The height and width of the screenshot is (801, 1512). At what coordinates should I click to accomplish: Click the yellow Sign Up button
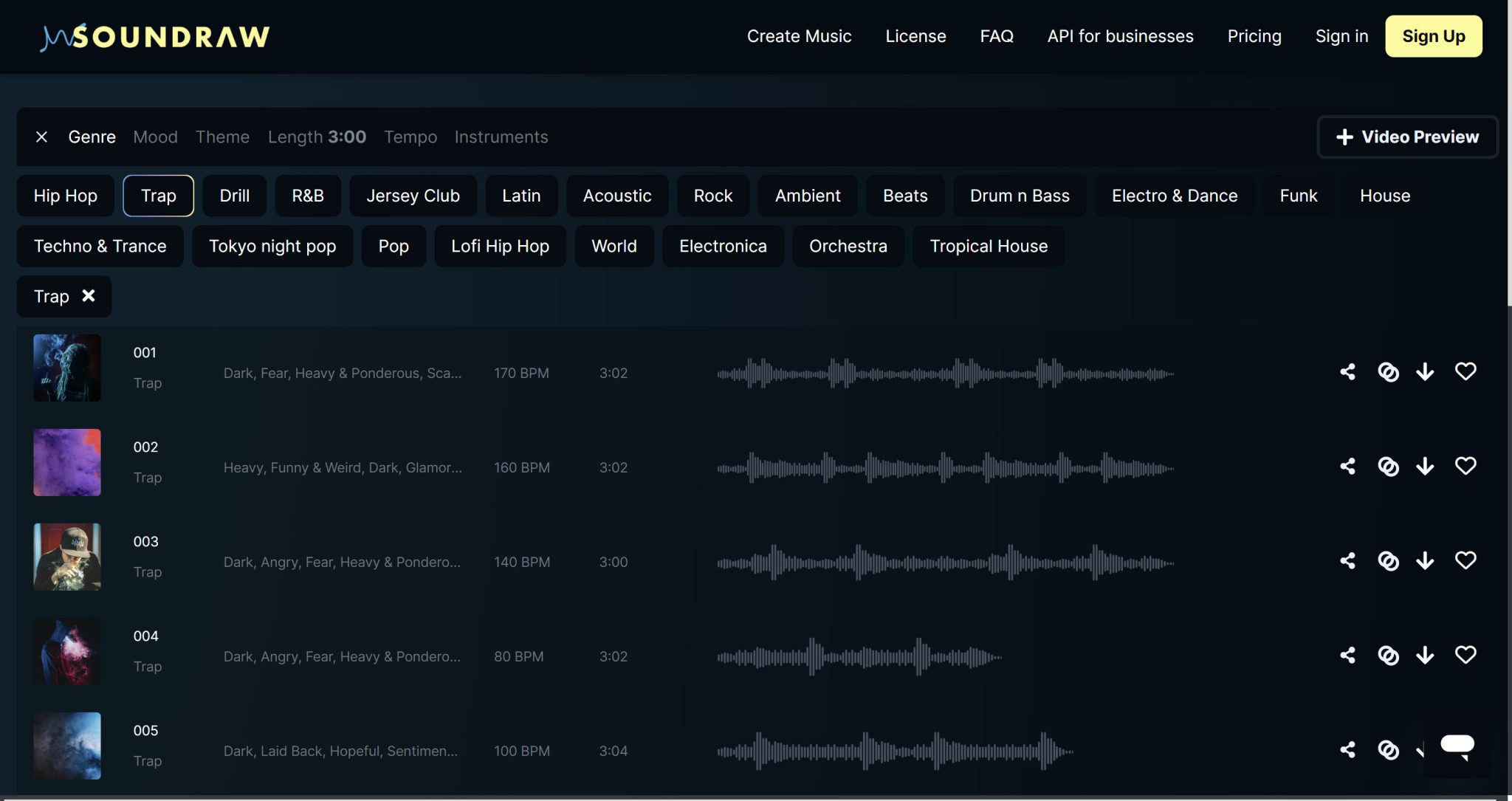[x=1433, y=36]
